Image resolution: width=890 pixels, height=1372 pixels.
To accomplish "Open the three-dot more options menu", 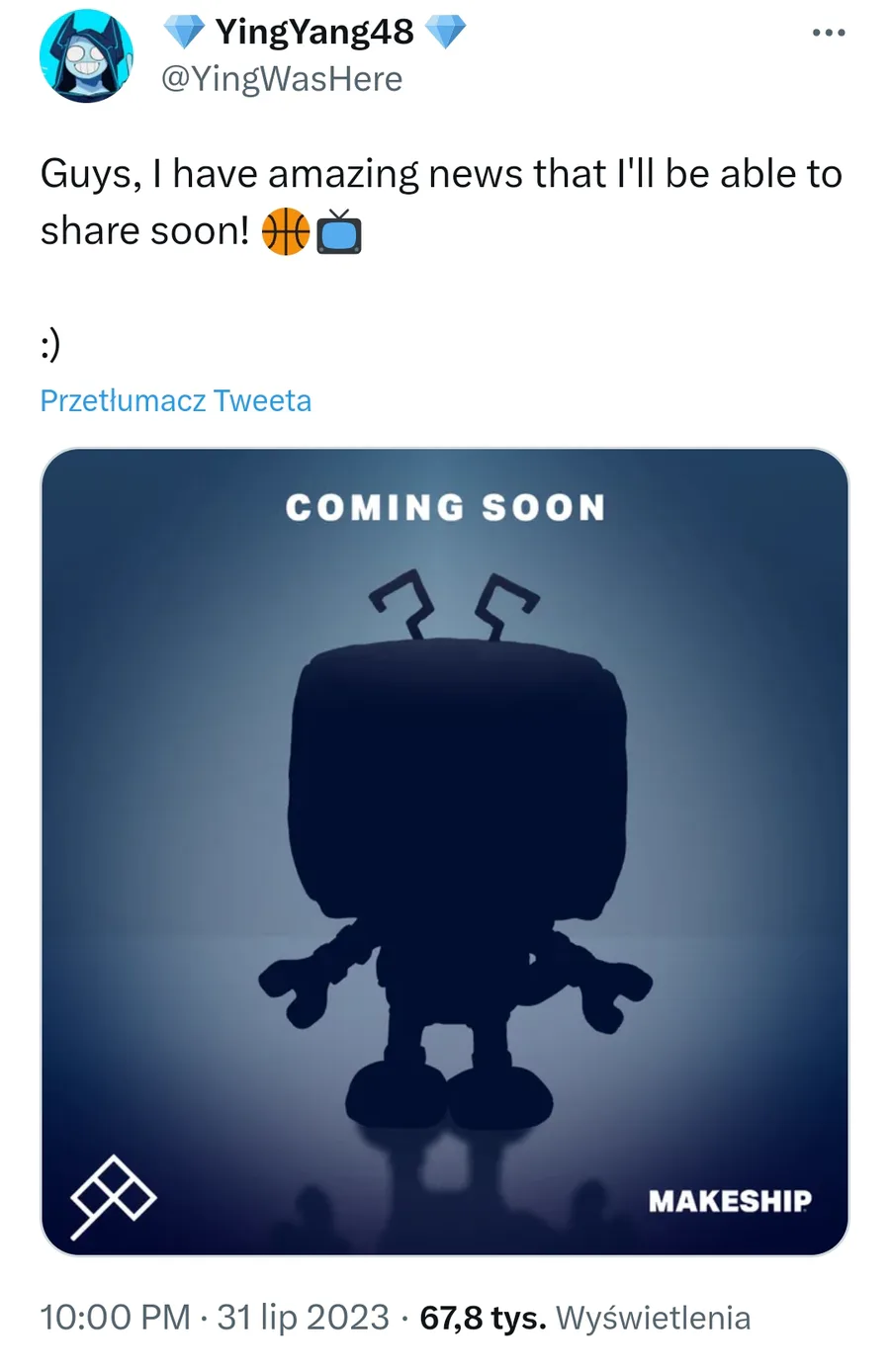I will tap(828, 33).
